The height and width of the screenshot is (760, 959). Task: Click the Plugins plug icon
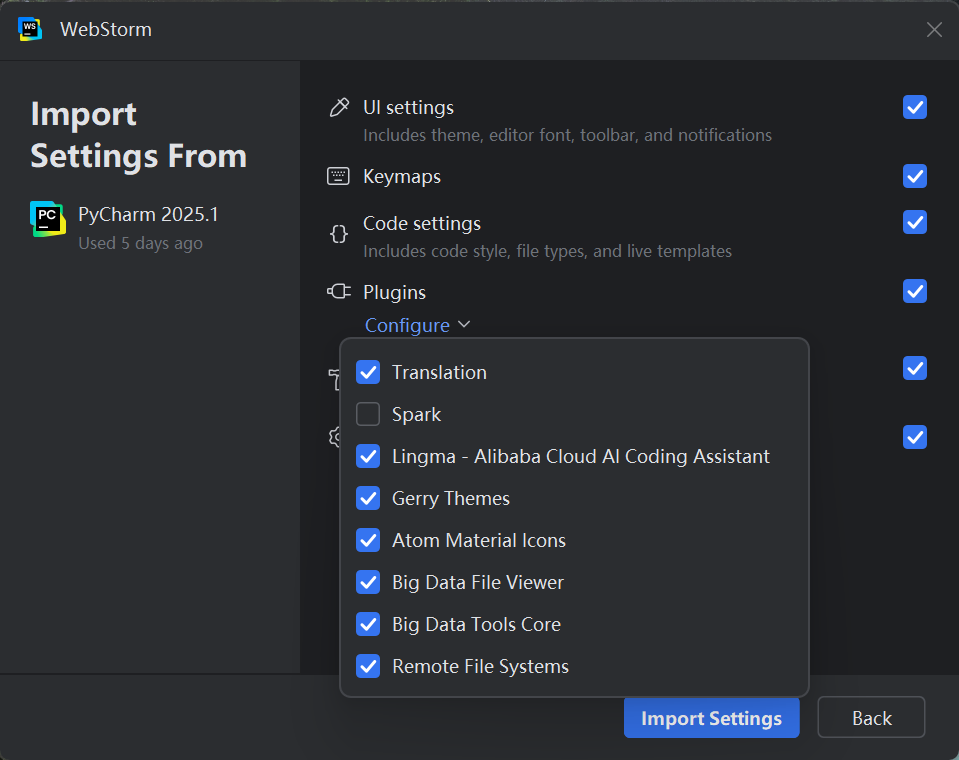click(339, 292)
